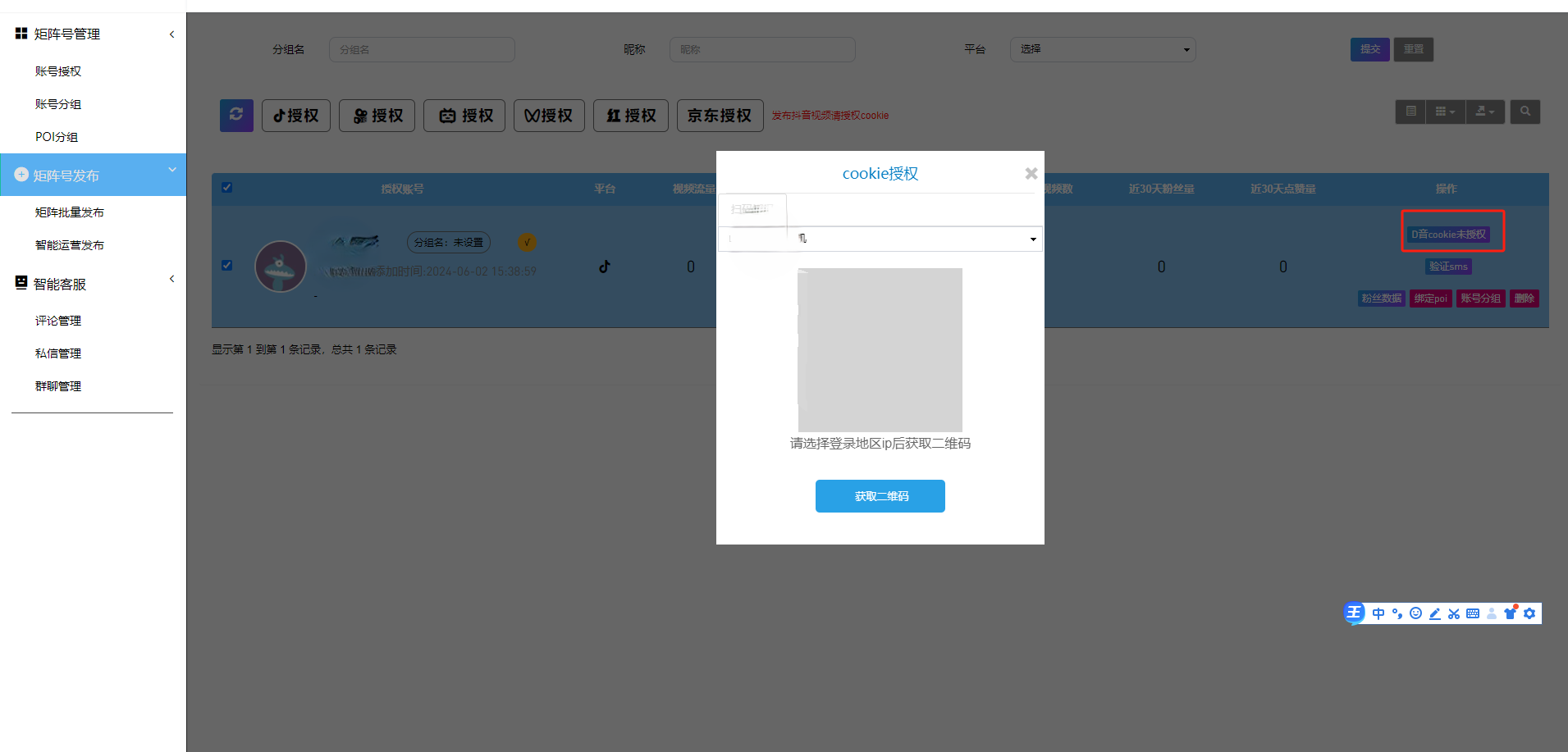Open the columns grid dropdown
Image resolution: width=1568 pixels, height=752 pixels.
[1445, 112]
